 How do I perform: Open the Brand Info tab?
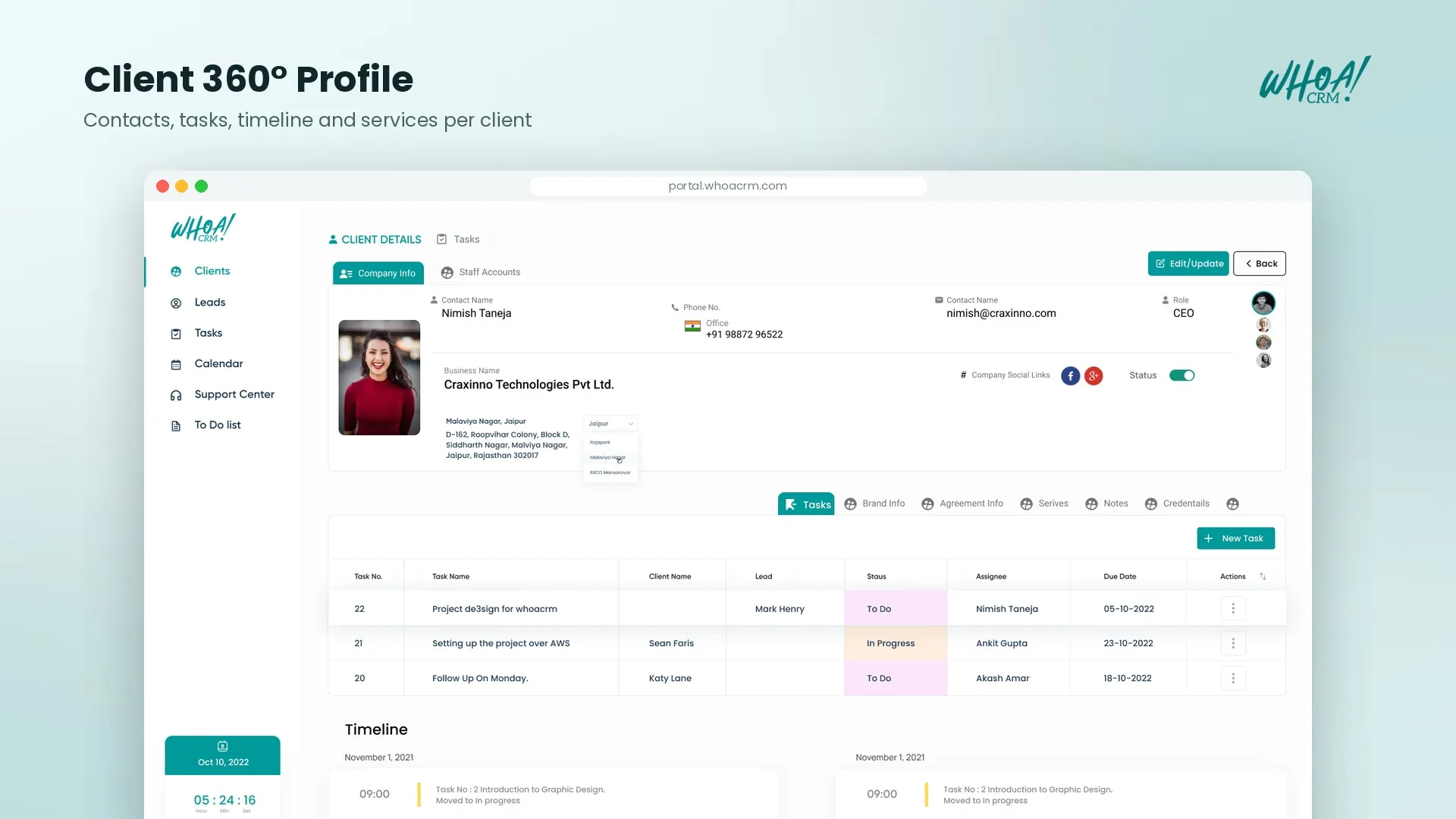click(874, 504)
